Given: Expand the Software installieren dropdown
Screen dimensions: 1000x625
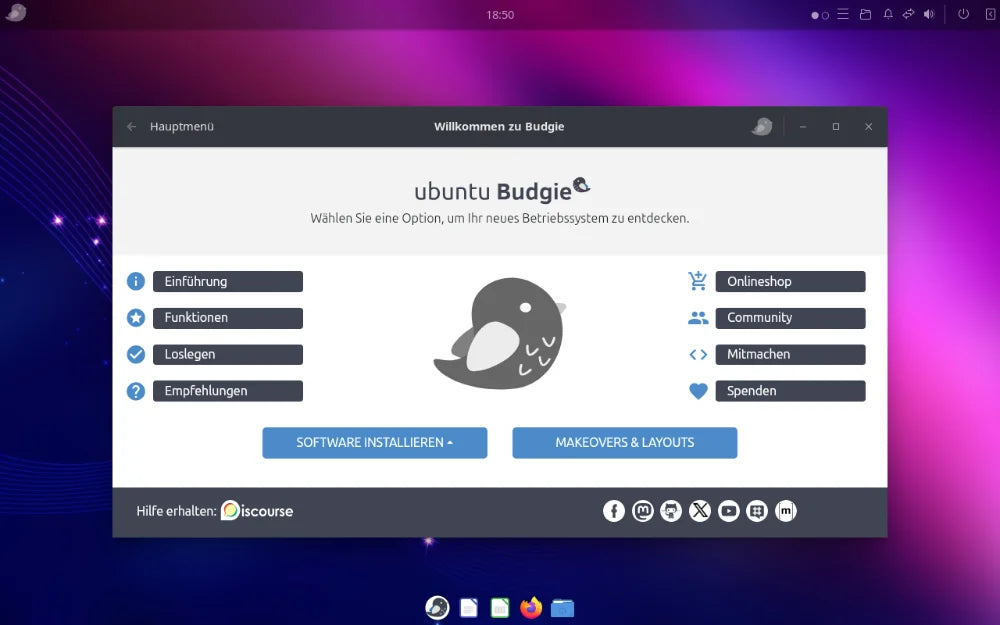Looking at the screenshot, I should tap(375, 443).
